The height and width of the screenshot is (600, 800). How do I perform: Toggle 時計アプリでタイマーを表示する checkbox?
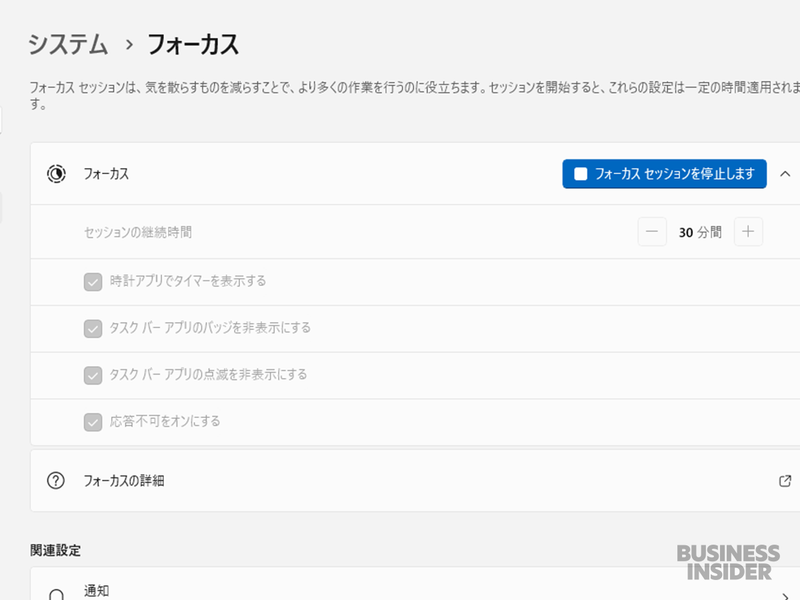point(93,282)
